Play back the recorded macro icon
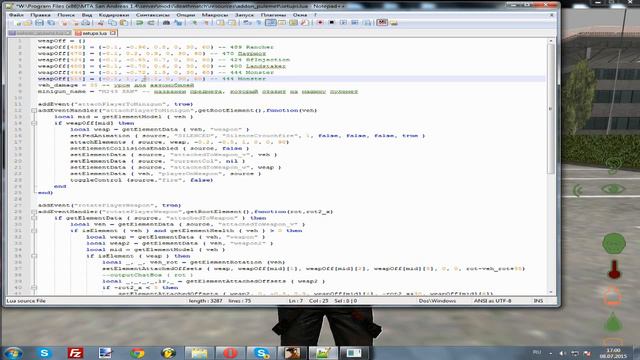This screenshot has height=360, width=640. point(343,23)
